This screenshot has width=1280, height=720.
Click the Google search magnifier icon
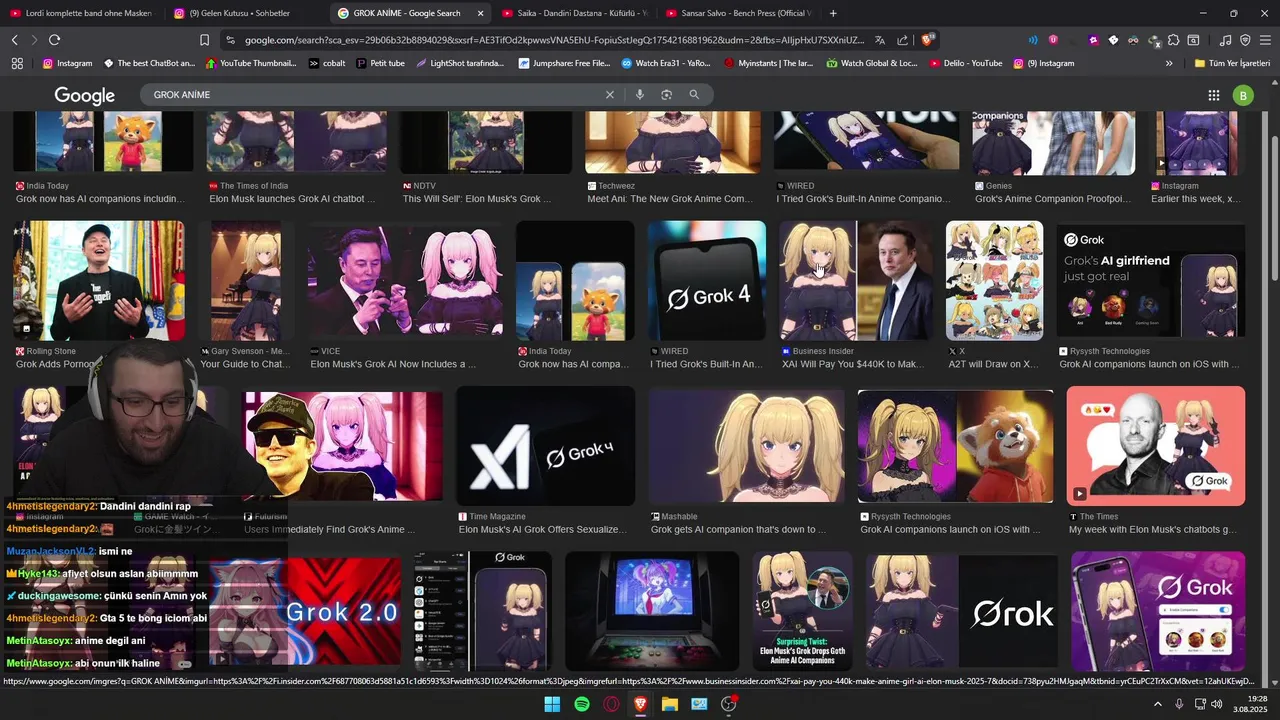pos(694,94)
